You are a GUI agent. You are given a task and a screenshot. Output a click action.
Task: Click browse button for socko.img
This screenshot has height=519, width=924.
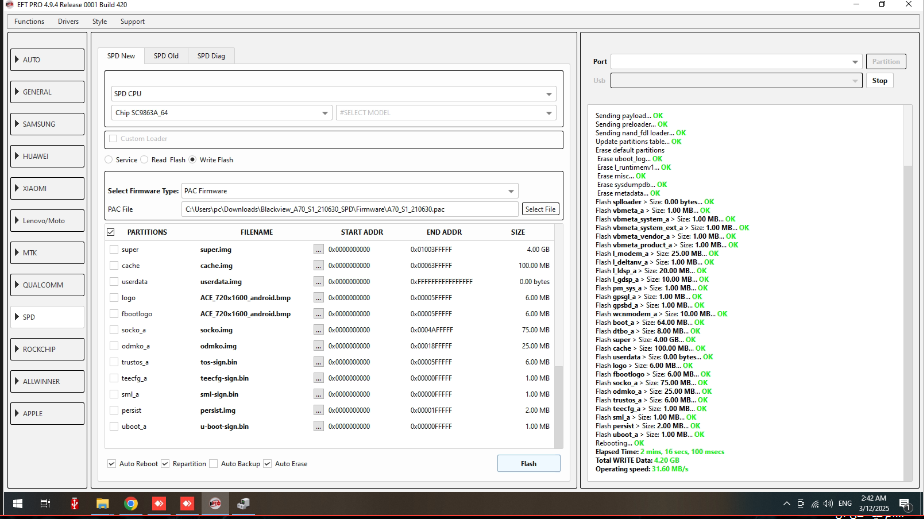(x=318, y=330)
